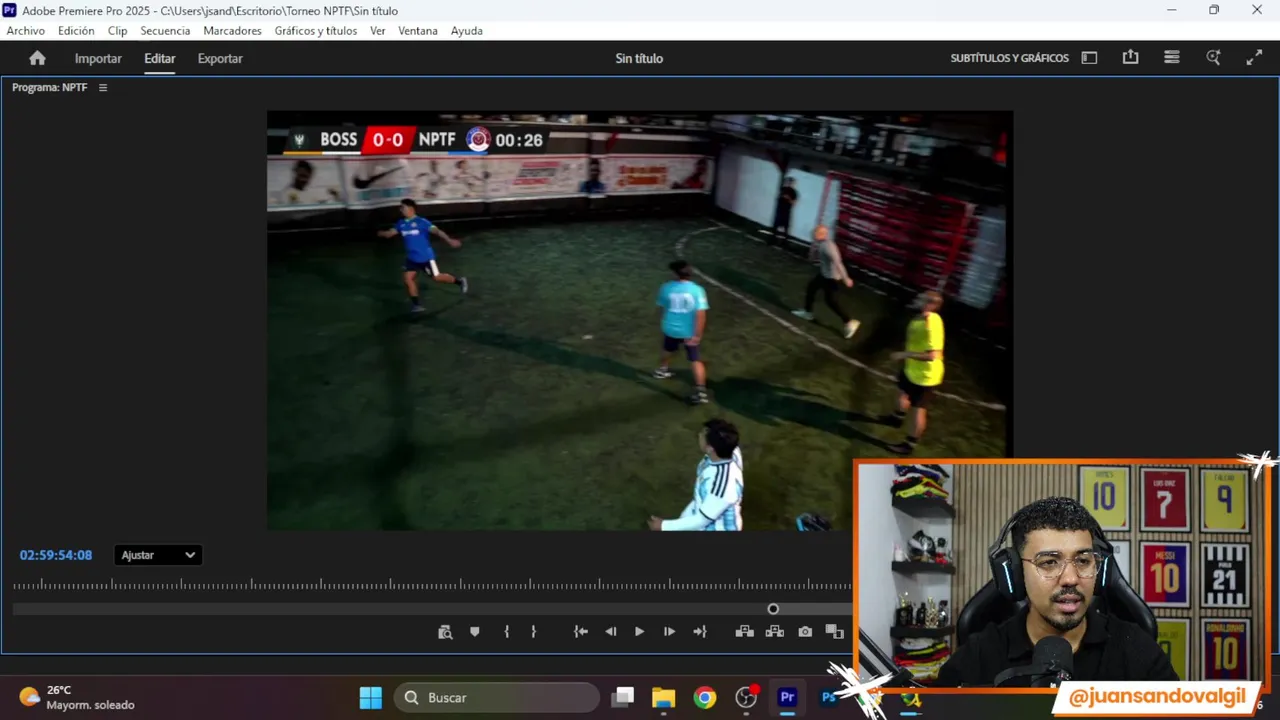Step forward one frame
Image resolution: width=1280 pixels, height=720 pixels.
click(x=669, y=632)
